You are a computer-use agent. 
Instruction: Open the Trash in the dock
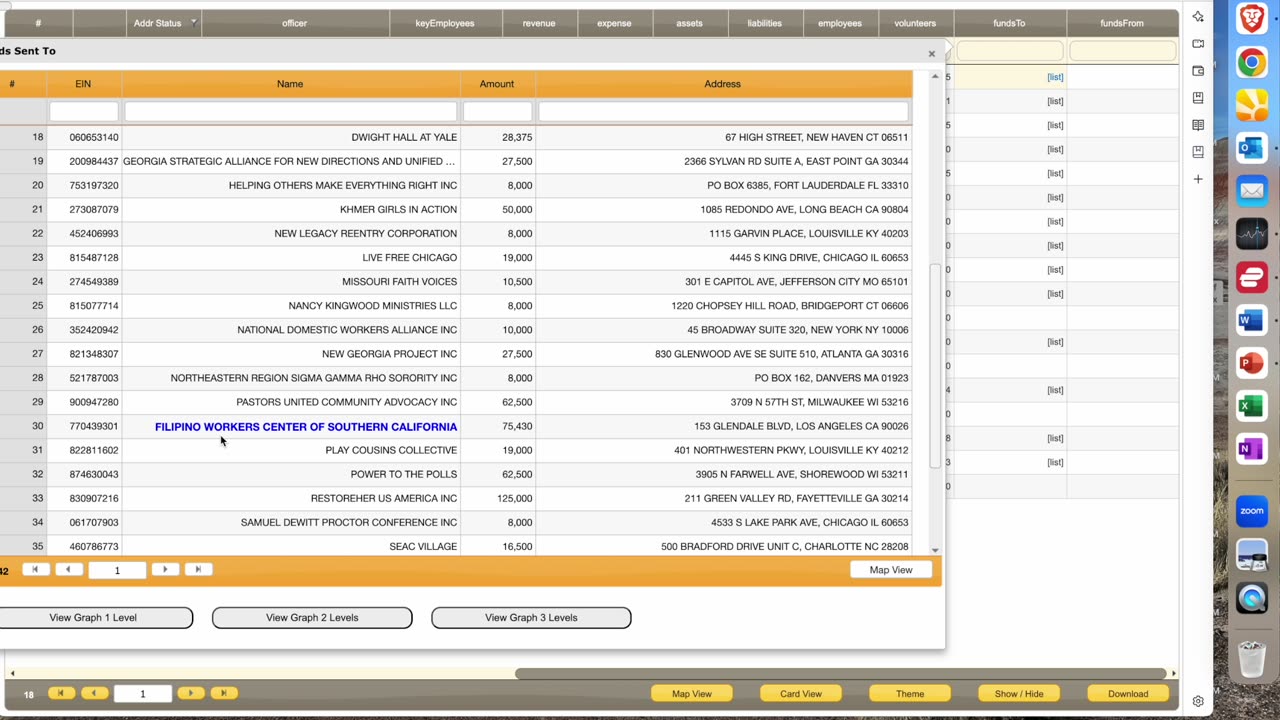click(x=1252, y=659)
